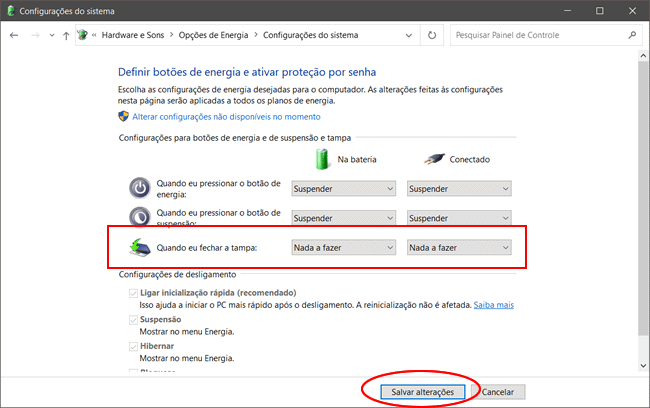Toggle Ligar inicialização rápida checkbox

[133, 292]
